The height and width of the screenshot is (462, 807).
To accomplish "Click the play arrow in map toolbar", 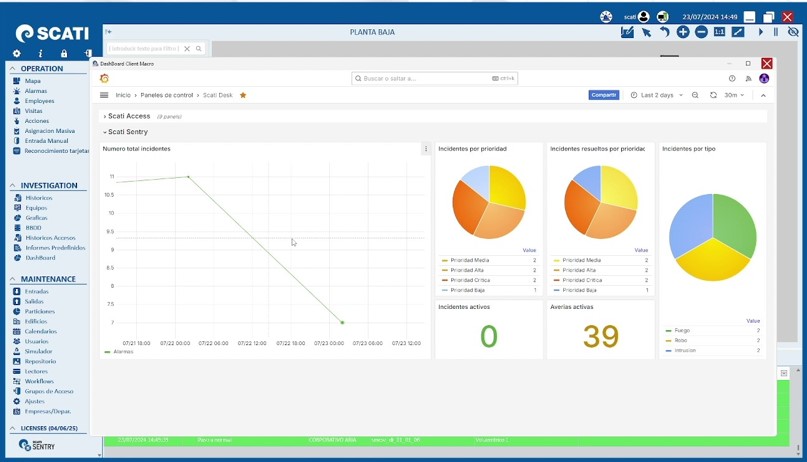I will [x=760, y=32].
